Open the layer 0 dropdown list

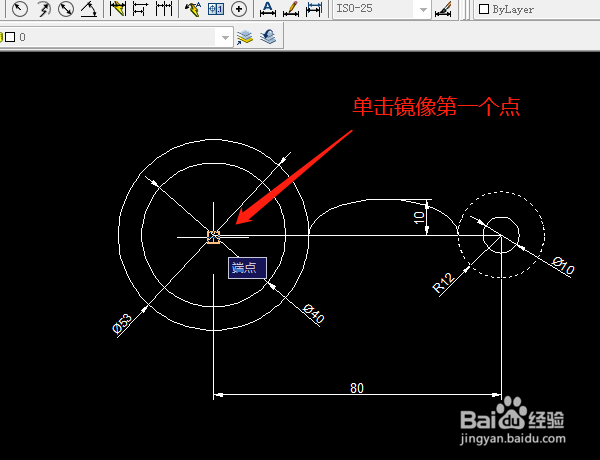(x=225, y=38)
